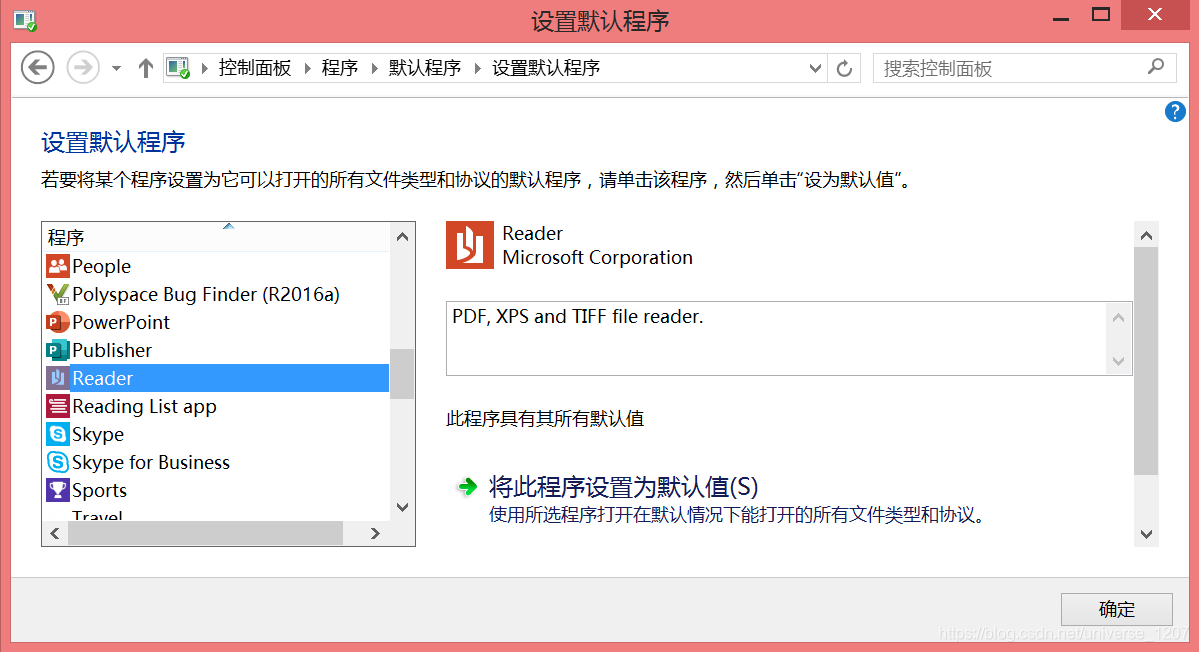Go up one level with up arrow
The width and height of the screenshot is (1199, 652).
pos(145,68)
